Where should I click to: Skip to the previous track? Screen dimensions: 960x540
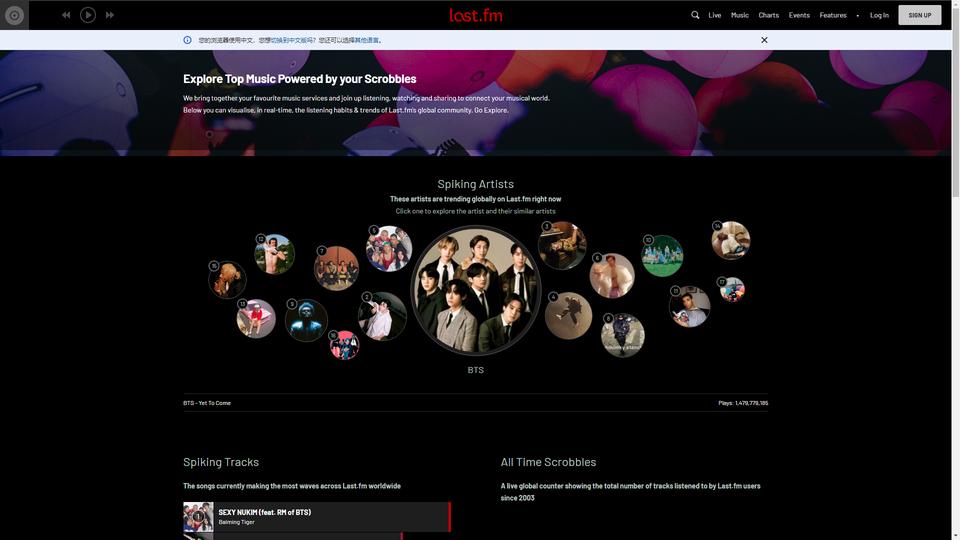coord(66,15)
